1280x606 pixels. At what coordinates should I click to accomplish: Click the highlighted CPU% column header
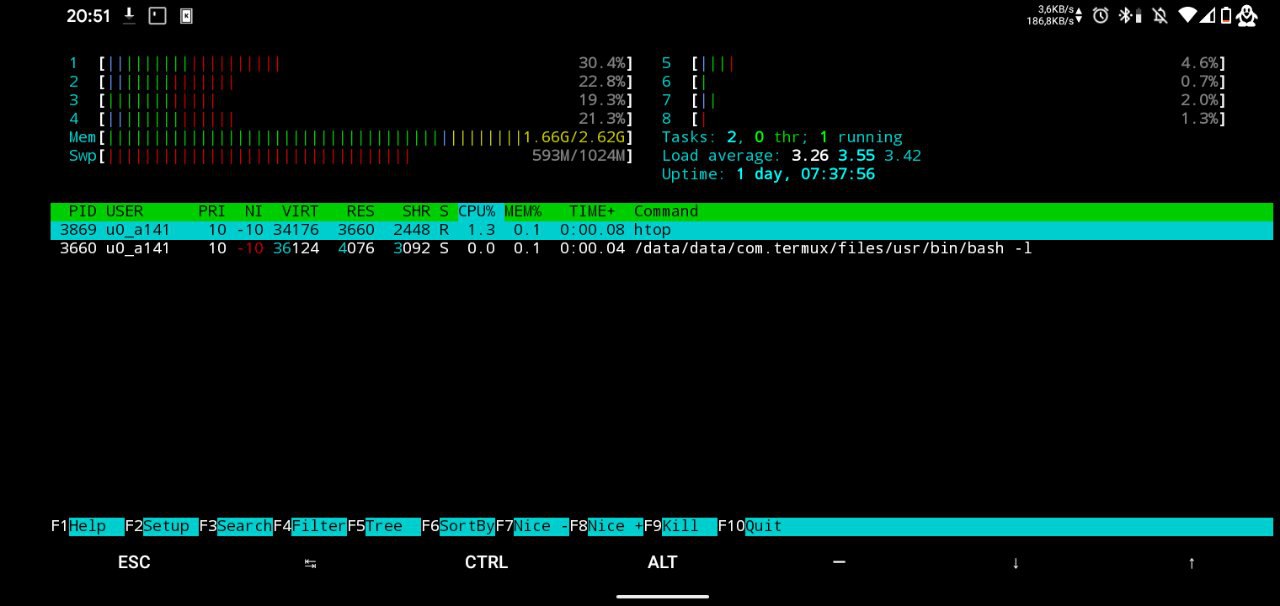(477, 211)
